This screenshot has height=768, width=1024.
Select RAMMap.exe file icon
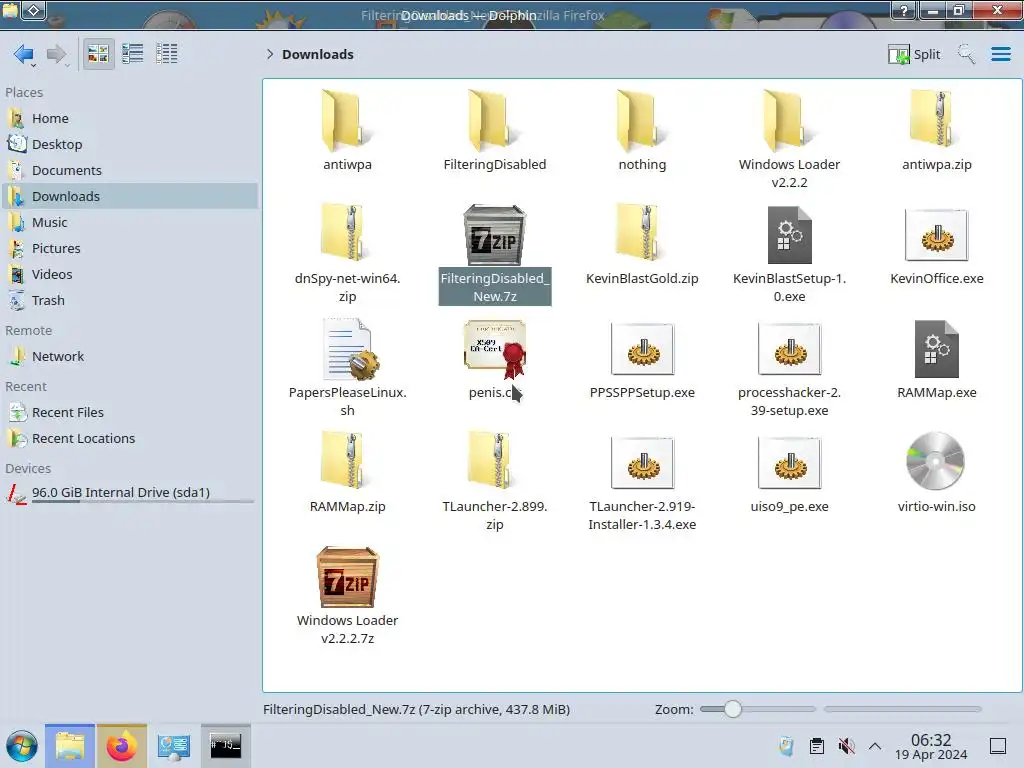[x=936, y=349]
